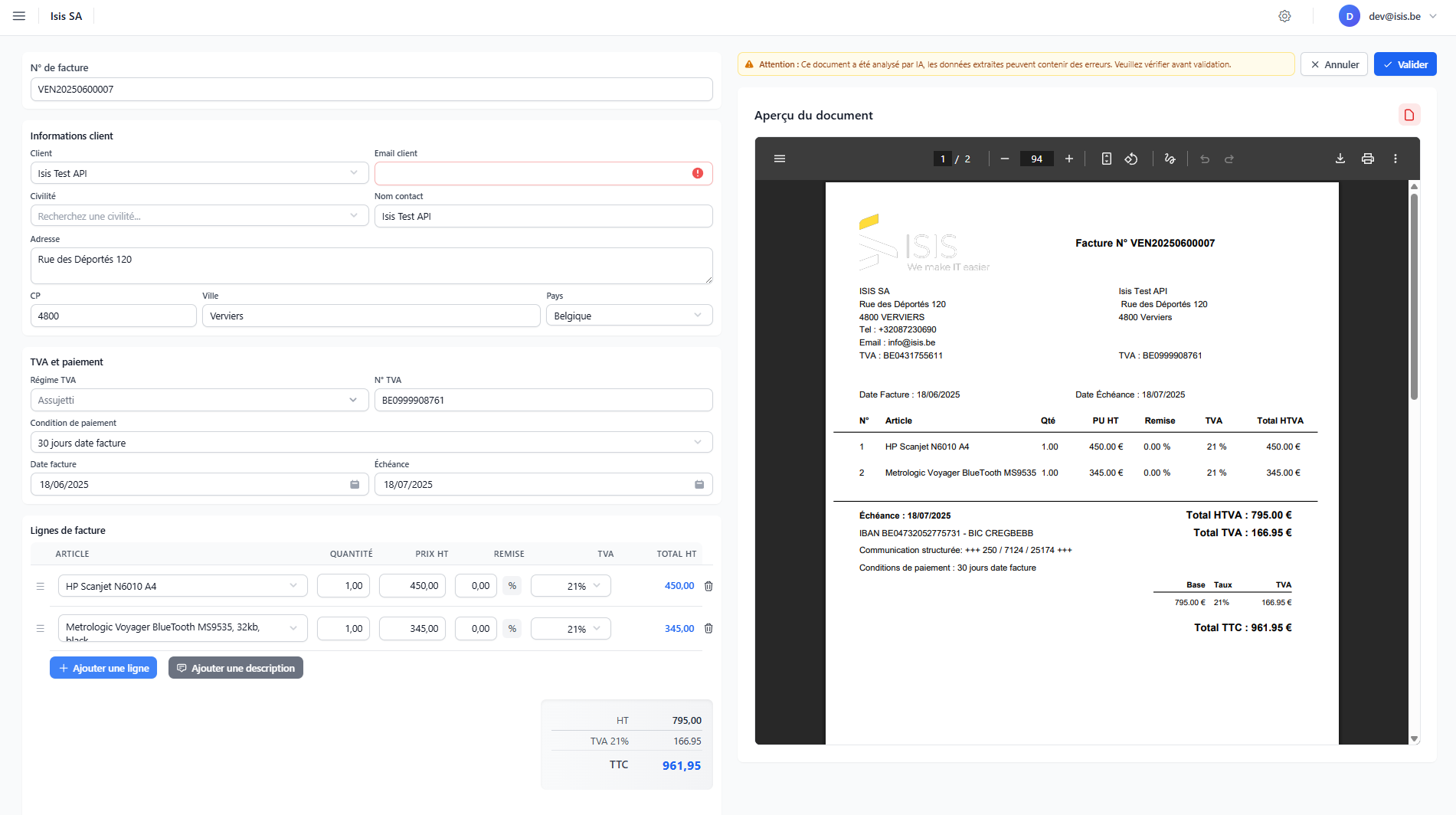This screenshot has height=815, width=1456.
Task: Download the PDF from the viewer toolbar
Action: (1340, 159)
